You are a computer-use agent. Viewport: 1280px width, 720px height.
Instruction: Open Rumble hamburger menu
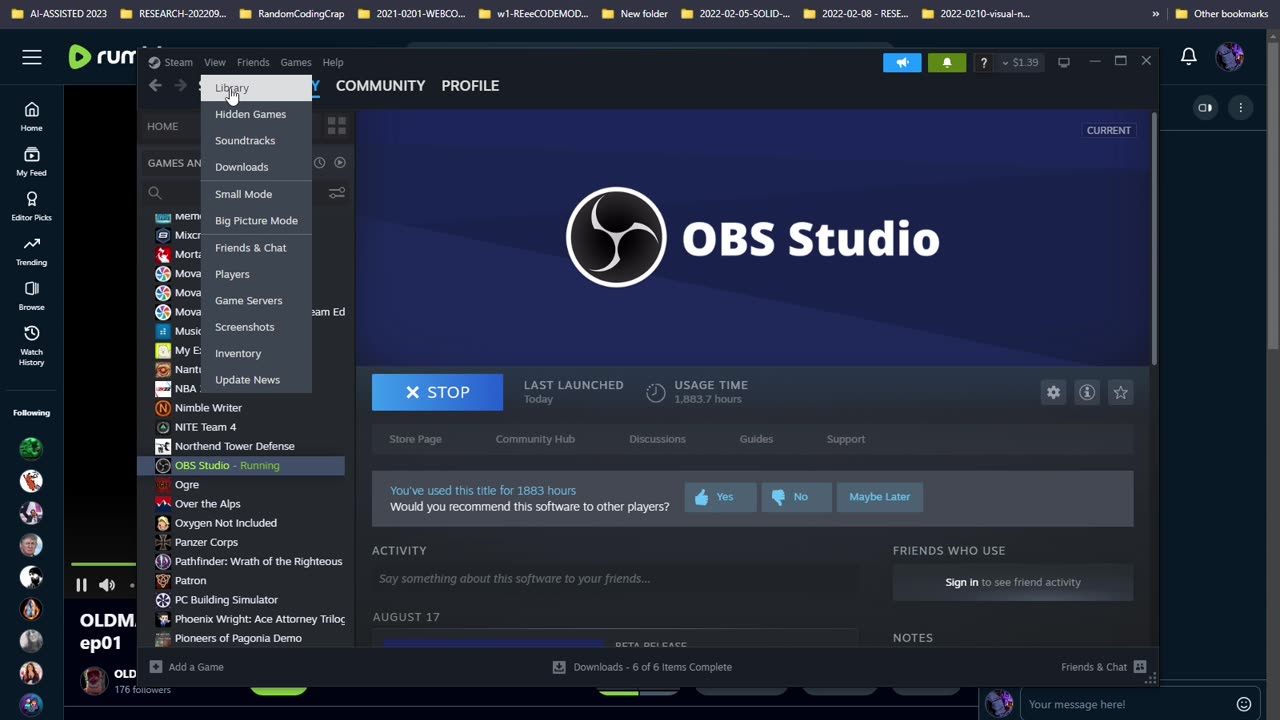[x=32, y=57]
